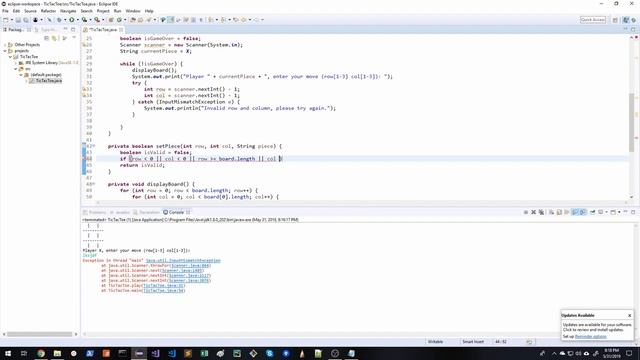Open the New file dropdown arrow
Image resolution: width=640 pixels, height=360 pixels.
[x=12, y=20]
